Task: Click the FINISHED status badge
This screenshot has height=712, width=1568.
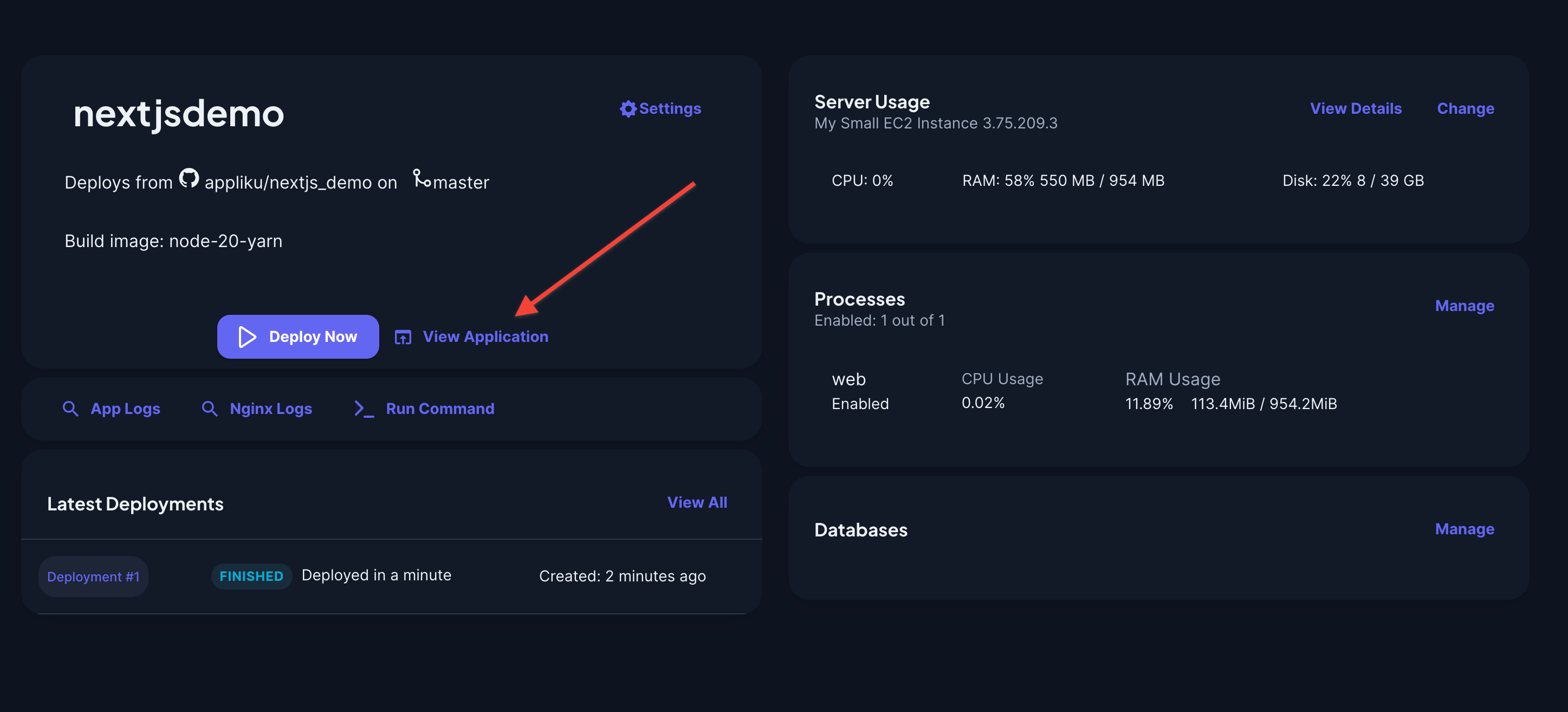Action: (251, 577)
